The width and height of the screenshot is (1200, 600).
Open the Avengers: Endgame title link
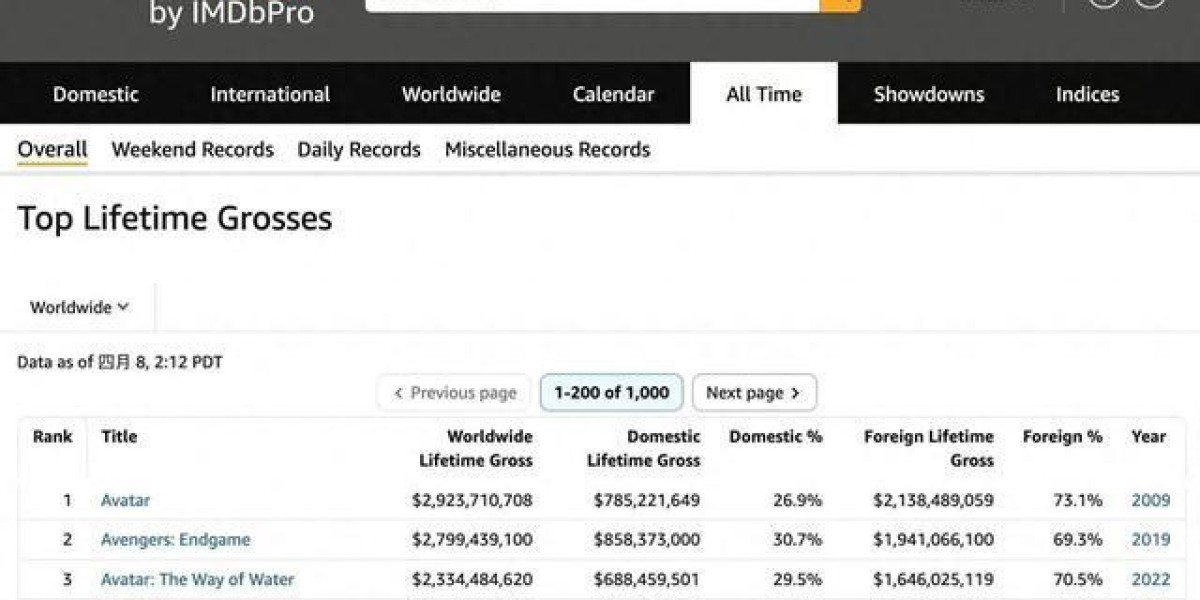click(x=175, y=540)
